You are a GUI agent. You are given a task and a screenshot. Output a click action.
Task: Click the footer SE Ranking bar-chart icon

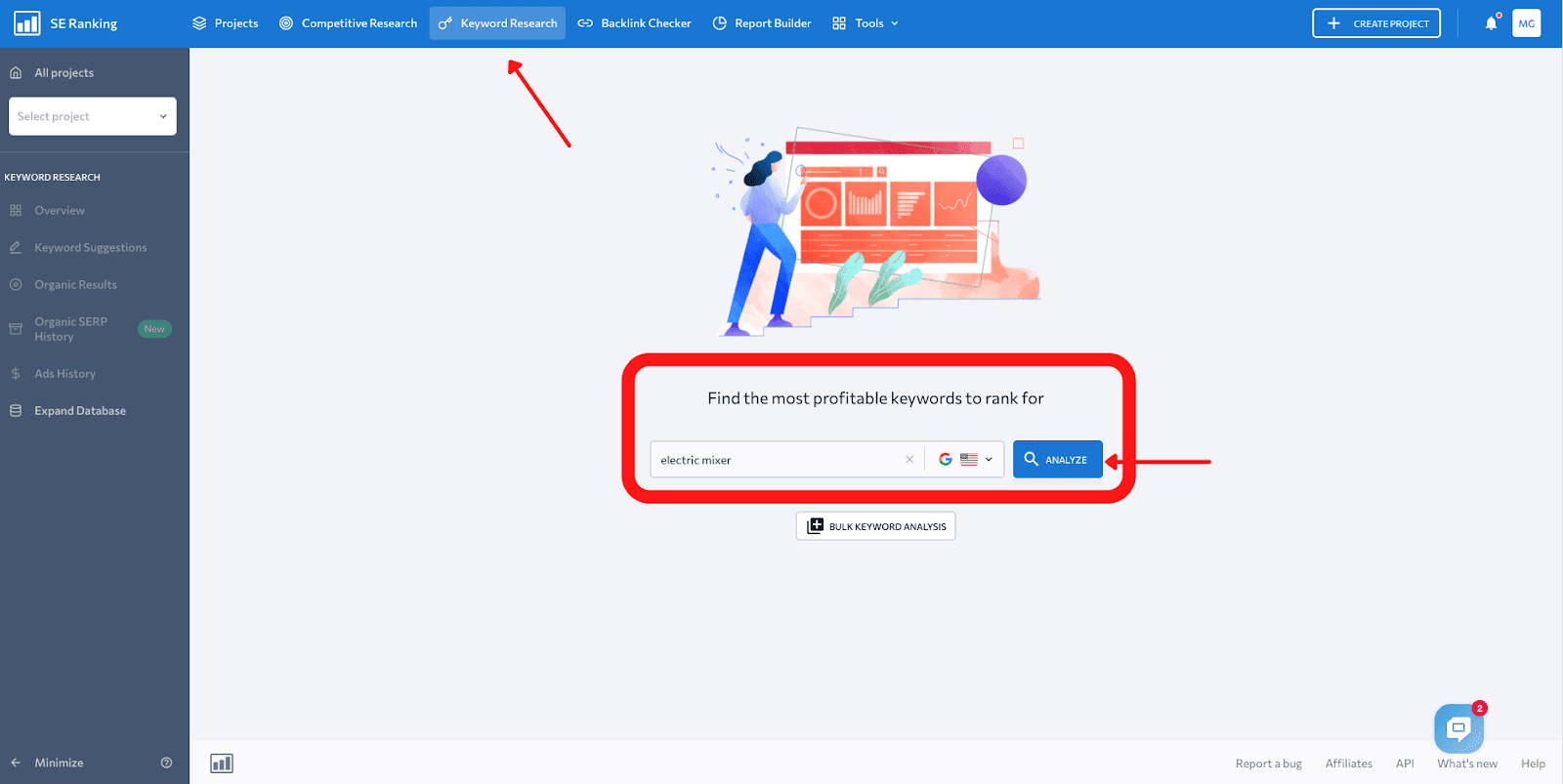pos(222,763)
